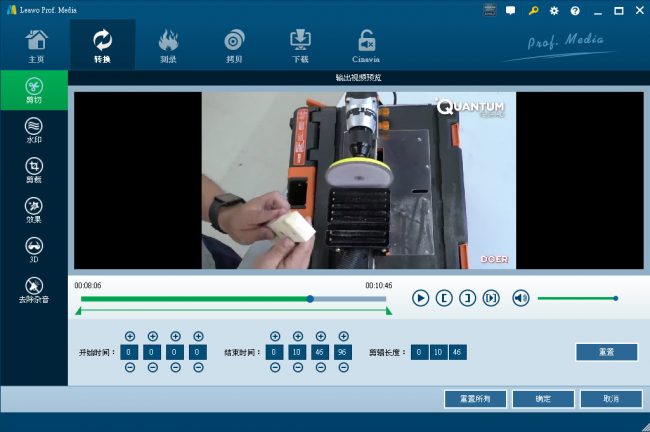The height and width of the screenshot is (432, 650).
Task: Open the Remove Noise (去除杂音) tool
Action: click(34, 290)
